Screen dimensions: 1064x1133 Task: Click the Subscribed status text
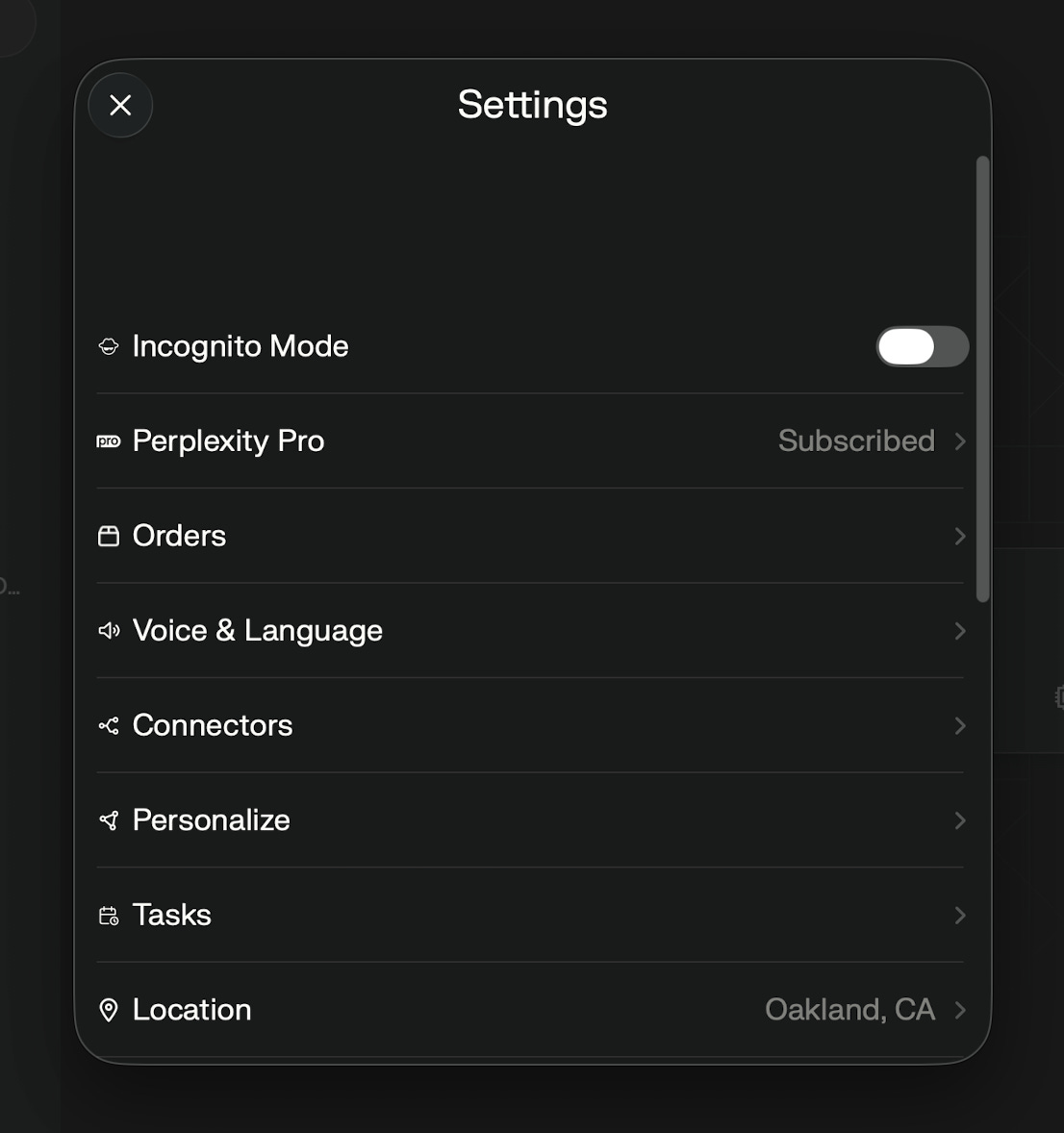point(856,441)
